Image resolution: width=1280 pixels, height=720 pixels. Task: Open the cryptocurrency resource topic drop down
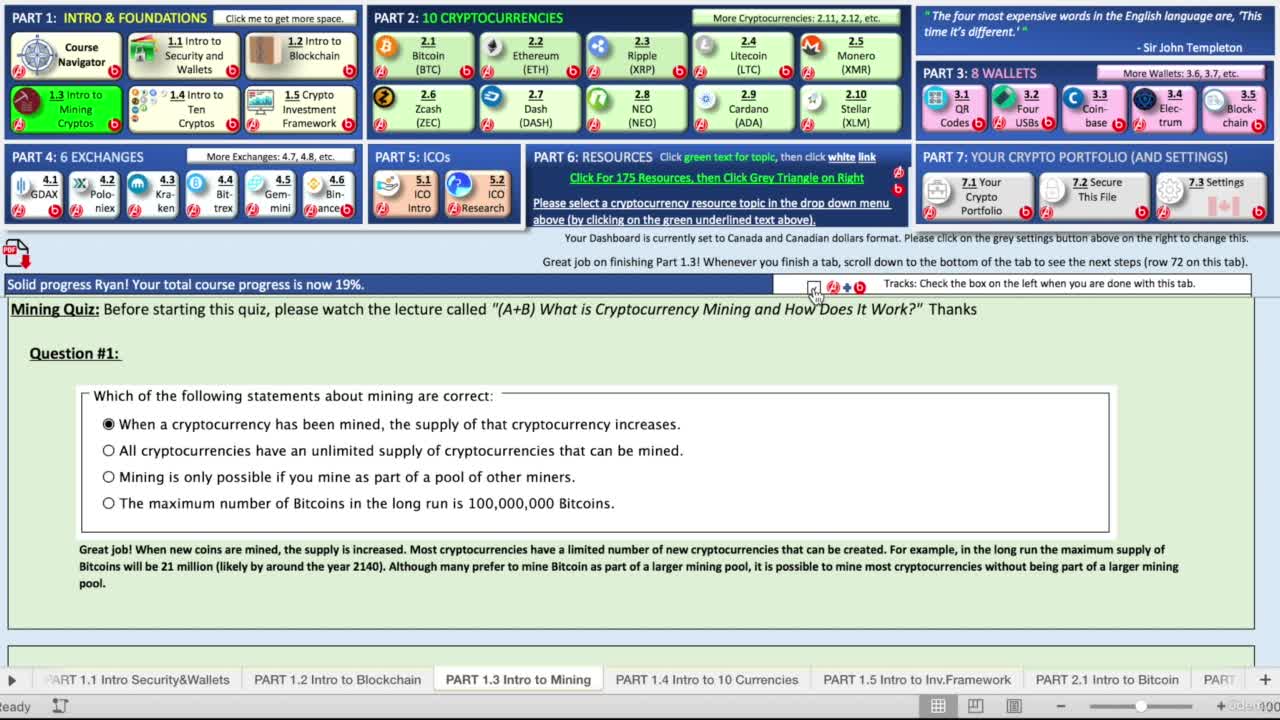pos(711,211)
